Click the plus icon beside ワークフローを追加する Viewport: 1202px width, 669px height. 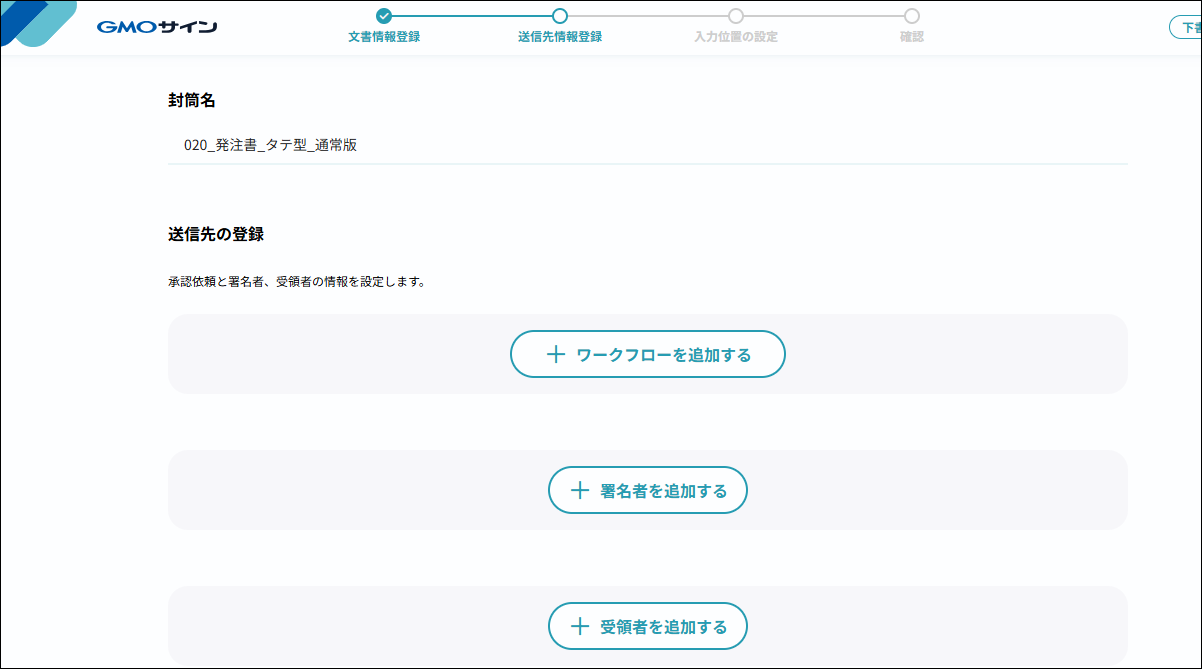coord(556,355)
